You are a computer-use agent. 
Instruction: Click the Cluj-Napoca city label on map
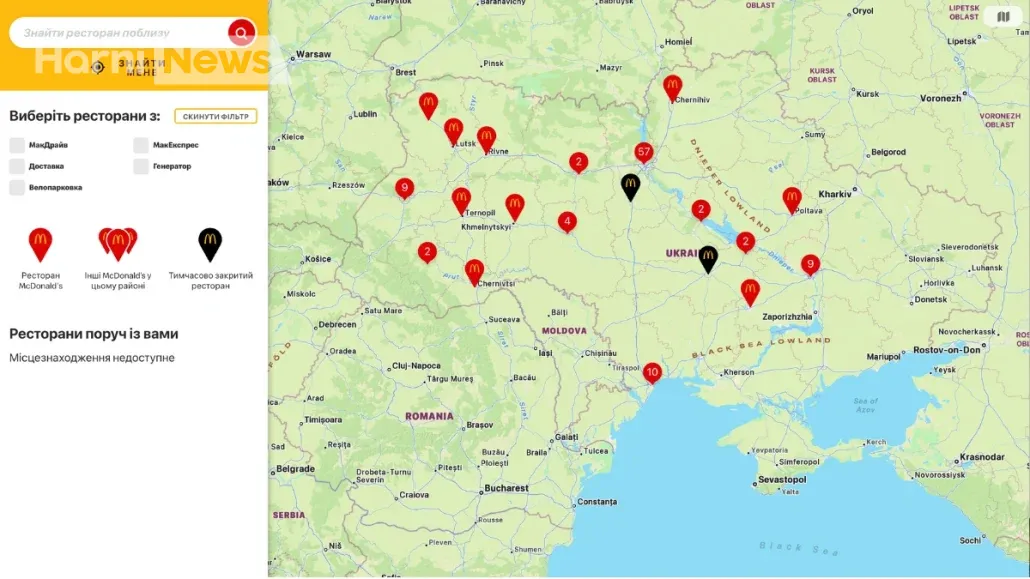pos(416,365)
